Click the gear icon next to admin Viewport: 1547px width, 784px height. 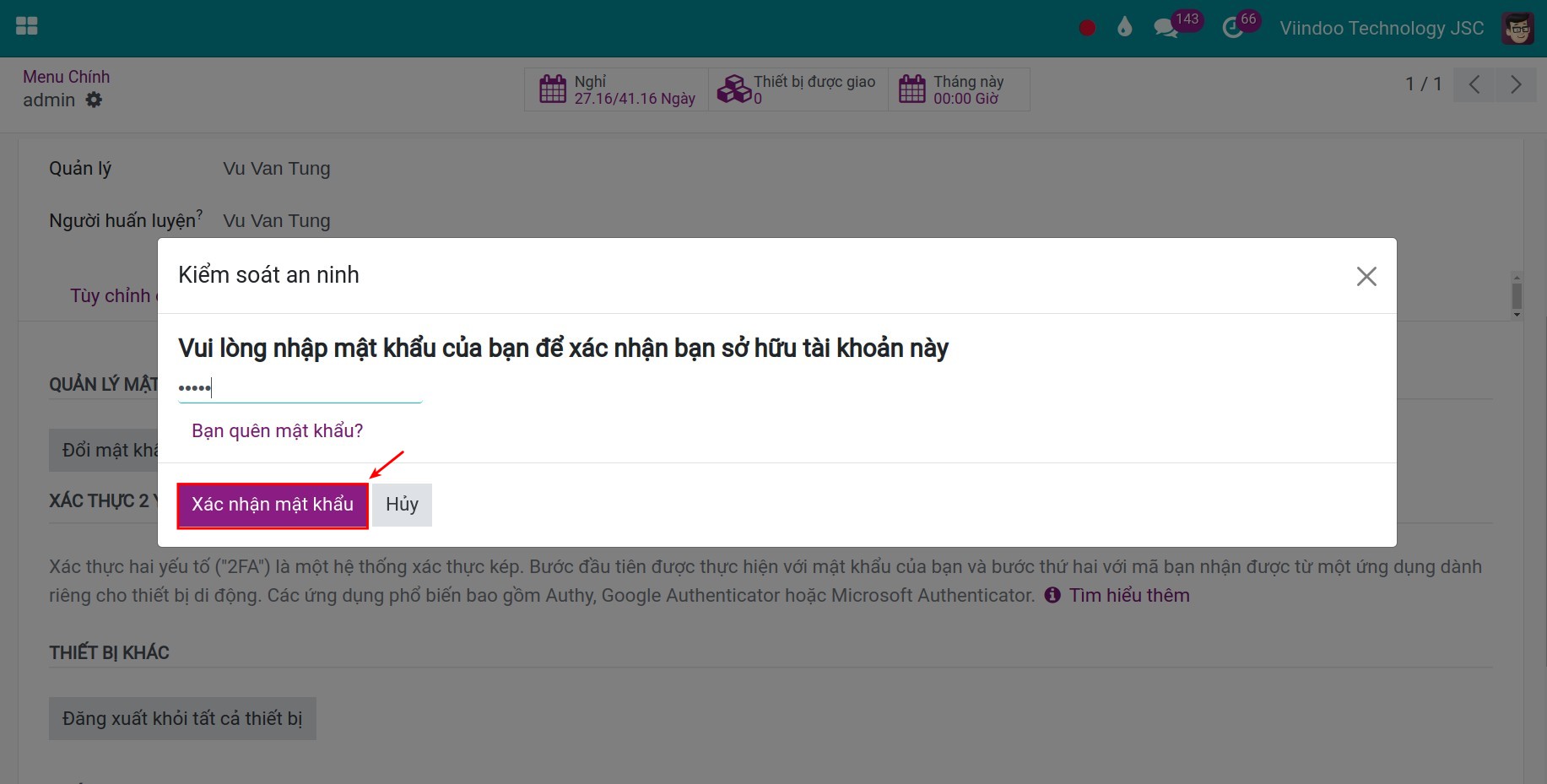(x=94, y=100)
